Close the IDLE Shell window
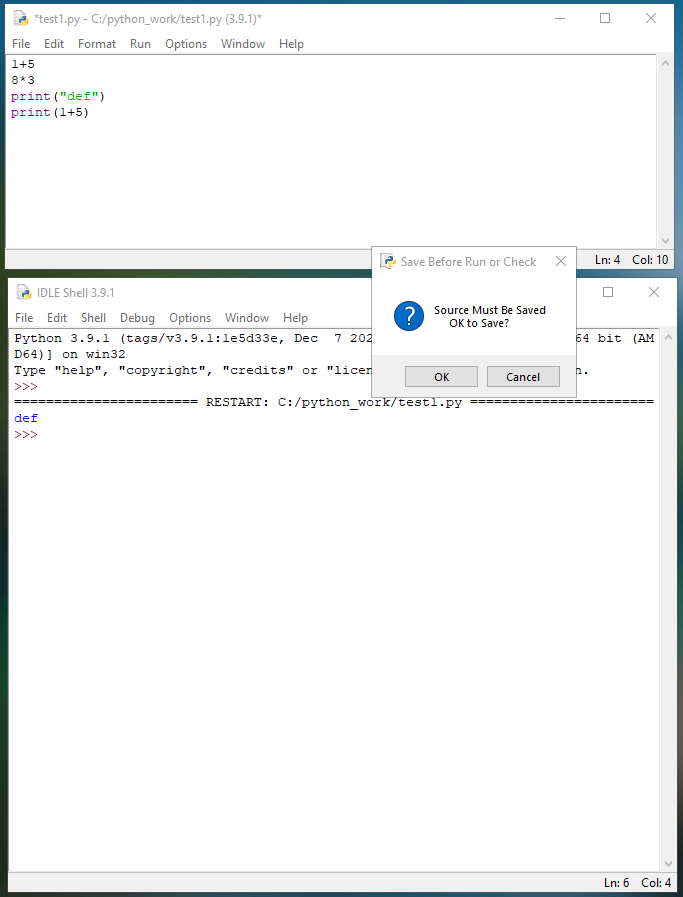This screenshot has width=683, height=897. point(654,293)
